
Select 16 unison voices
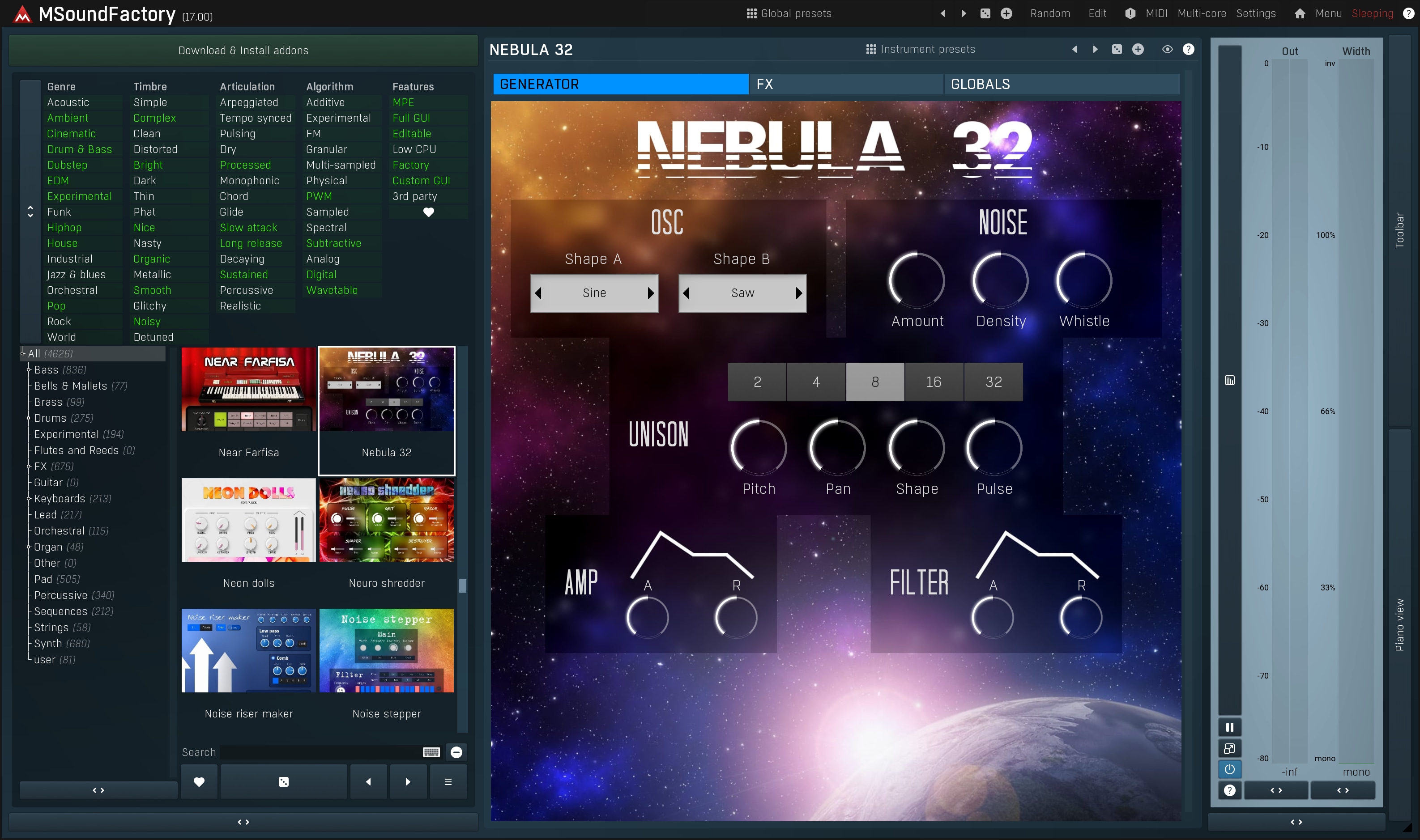(x=934, y=382)
